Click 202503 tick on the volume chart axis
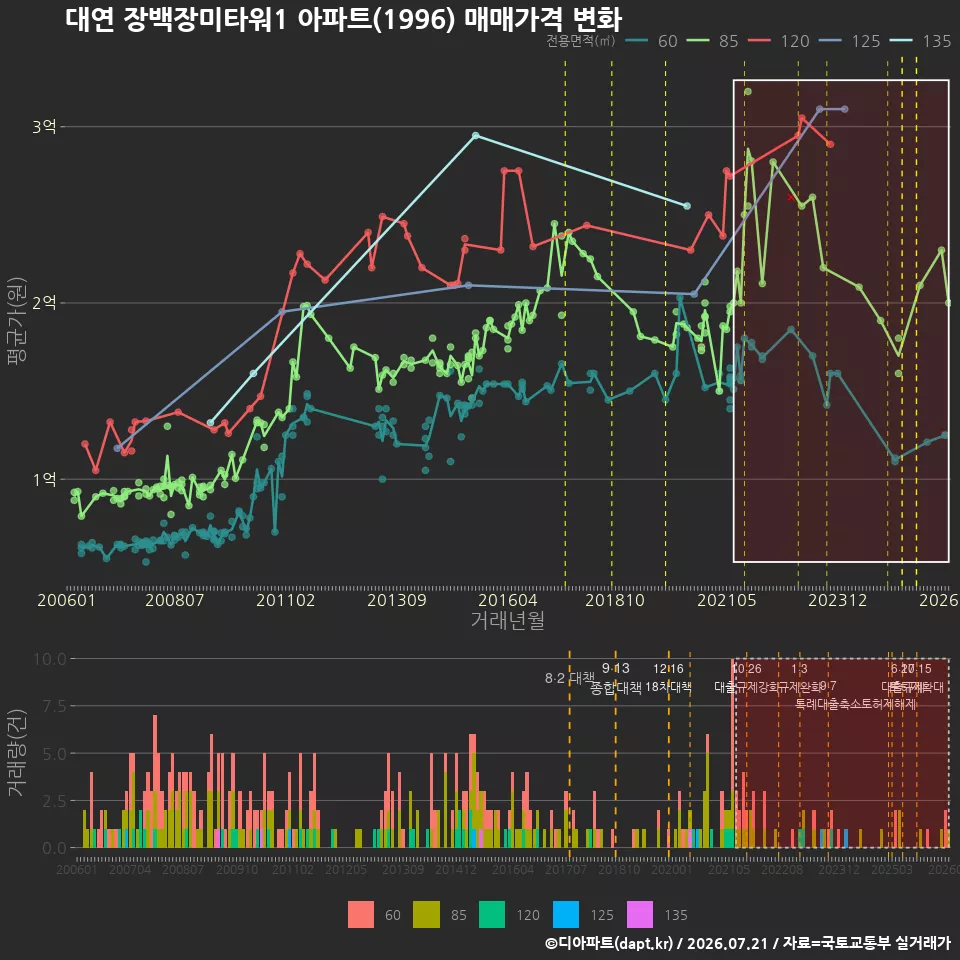This screenshot has height=960, width=960. coord(892,869)
